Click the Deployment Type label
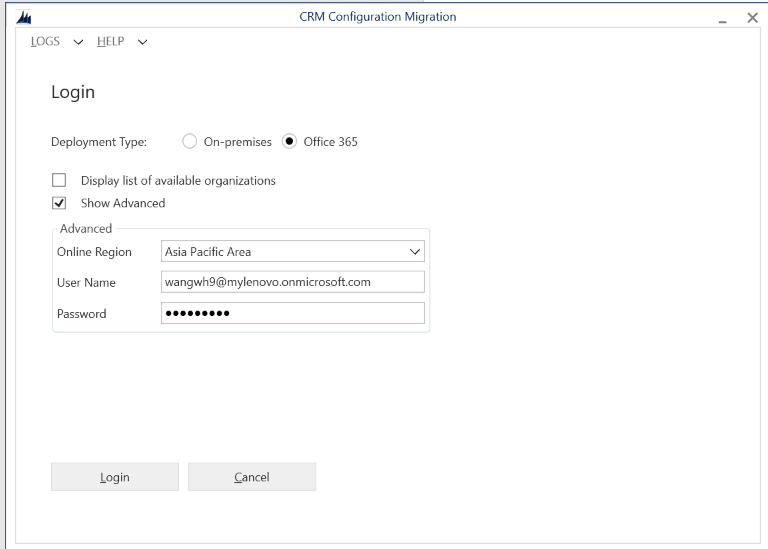The image size is (768, 549). pyautogui.click(x=99, y=142)
